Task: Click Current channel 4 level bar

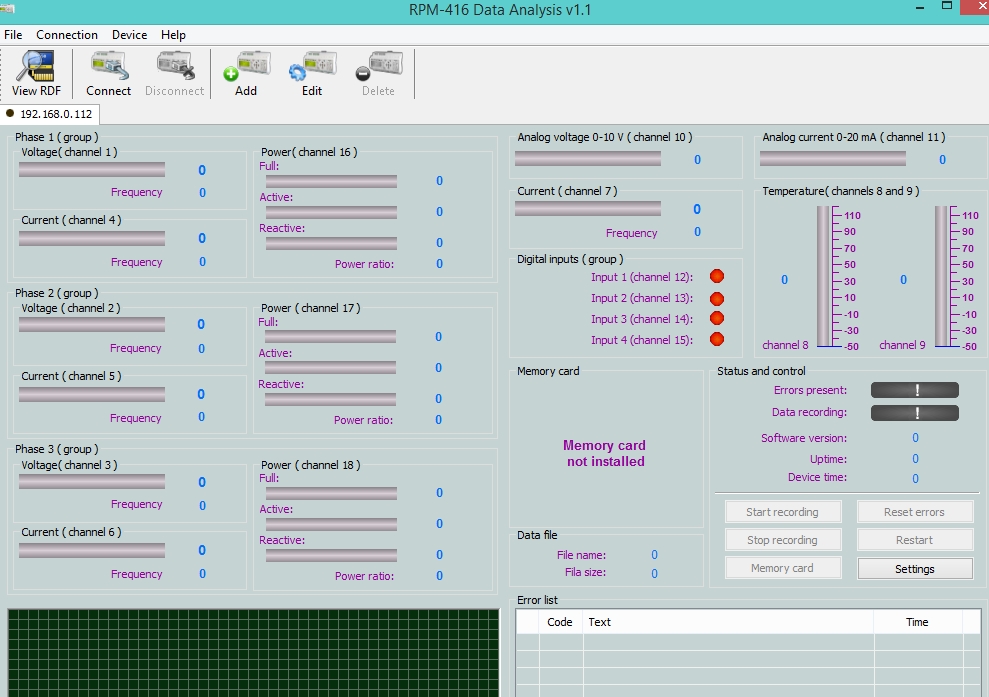Action: (x=92, y=238)
